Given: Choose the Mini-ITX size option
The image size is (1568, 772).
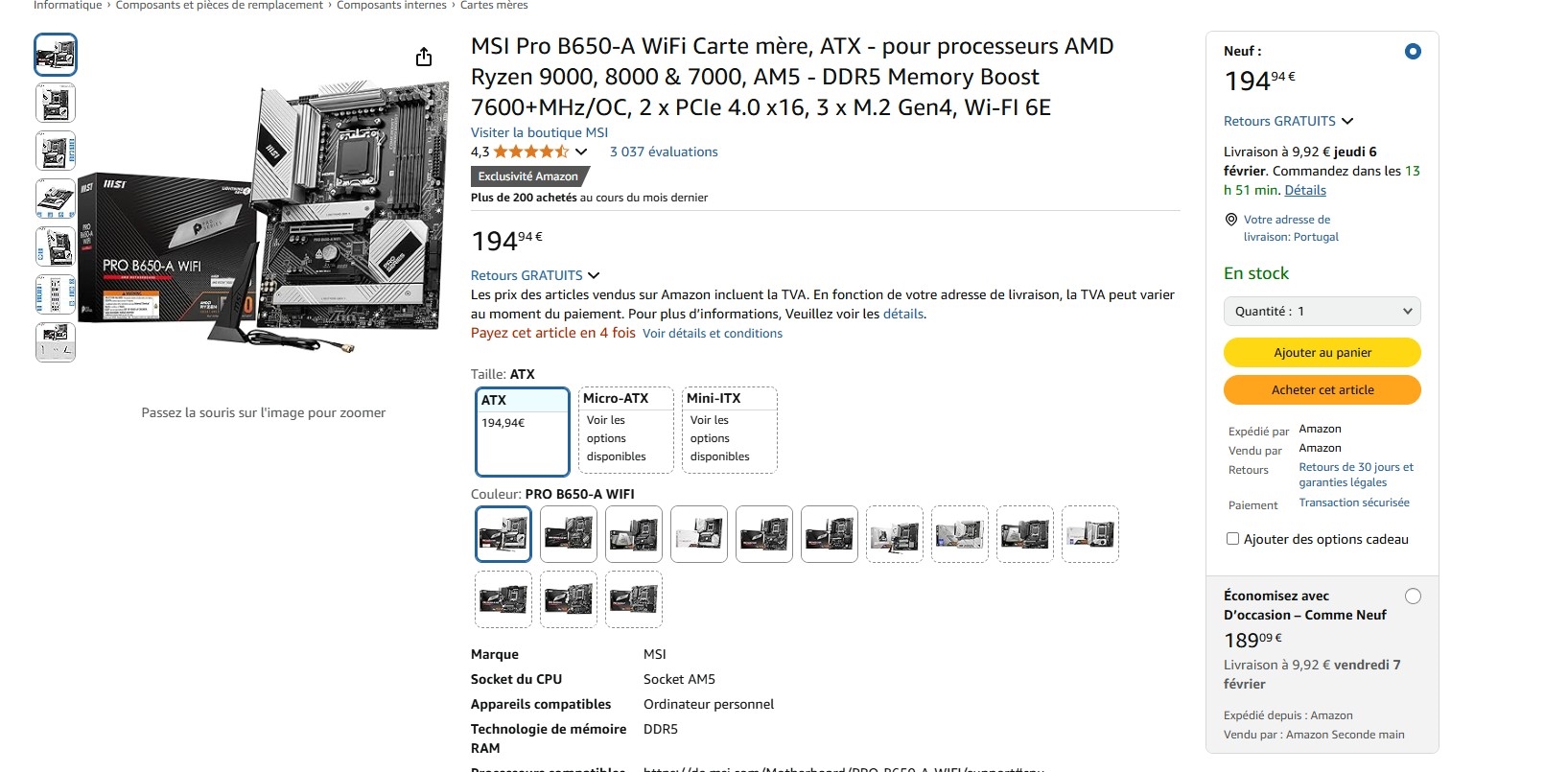Looking at the screenshot, I should pyautogui.click(x=730, y=430).
